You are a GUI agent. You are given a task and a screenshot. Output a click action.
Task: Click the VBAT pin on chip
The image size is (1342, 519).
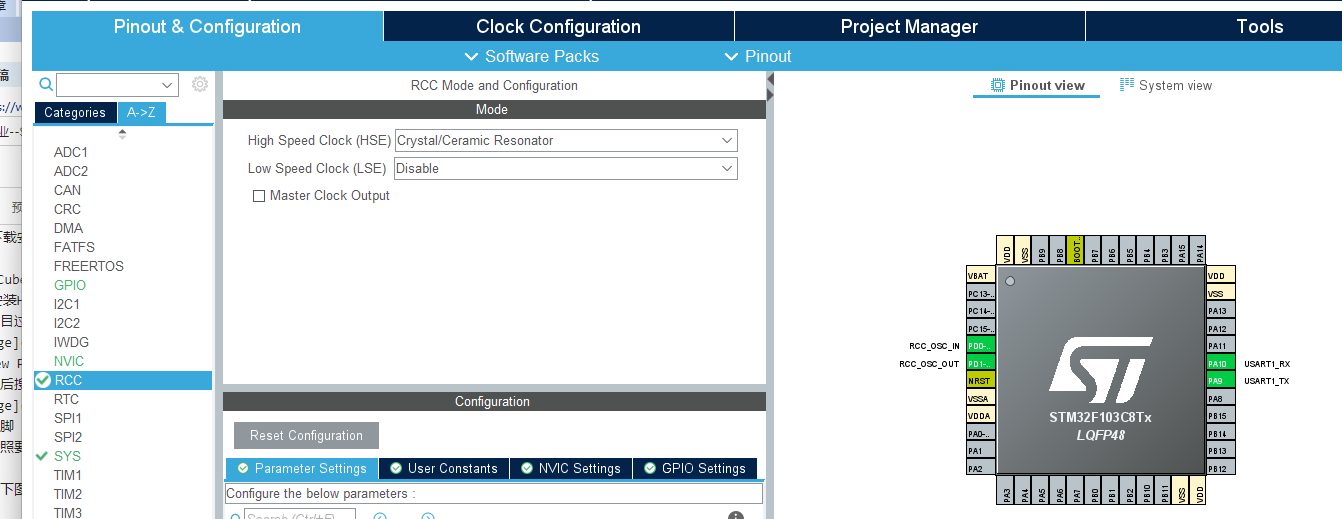pos(981,276)
